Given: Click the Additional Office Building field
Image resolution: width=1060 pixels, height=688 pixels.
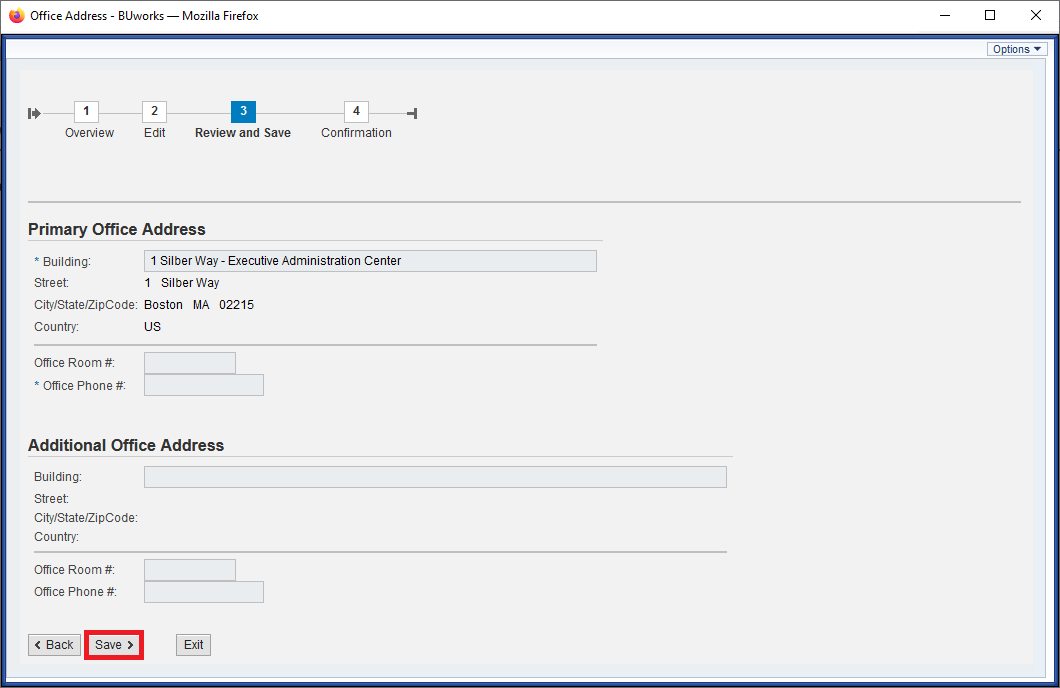Looking at the screenshot, I should click(435, 476).
